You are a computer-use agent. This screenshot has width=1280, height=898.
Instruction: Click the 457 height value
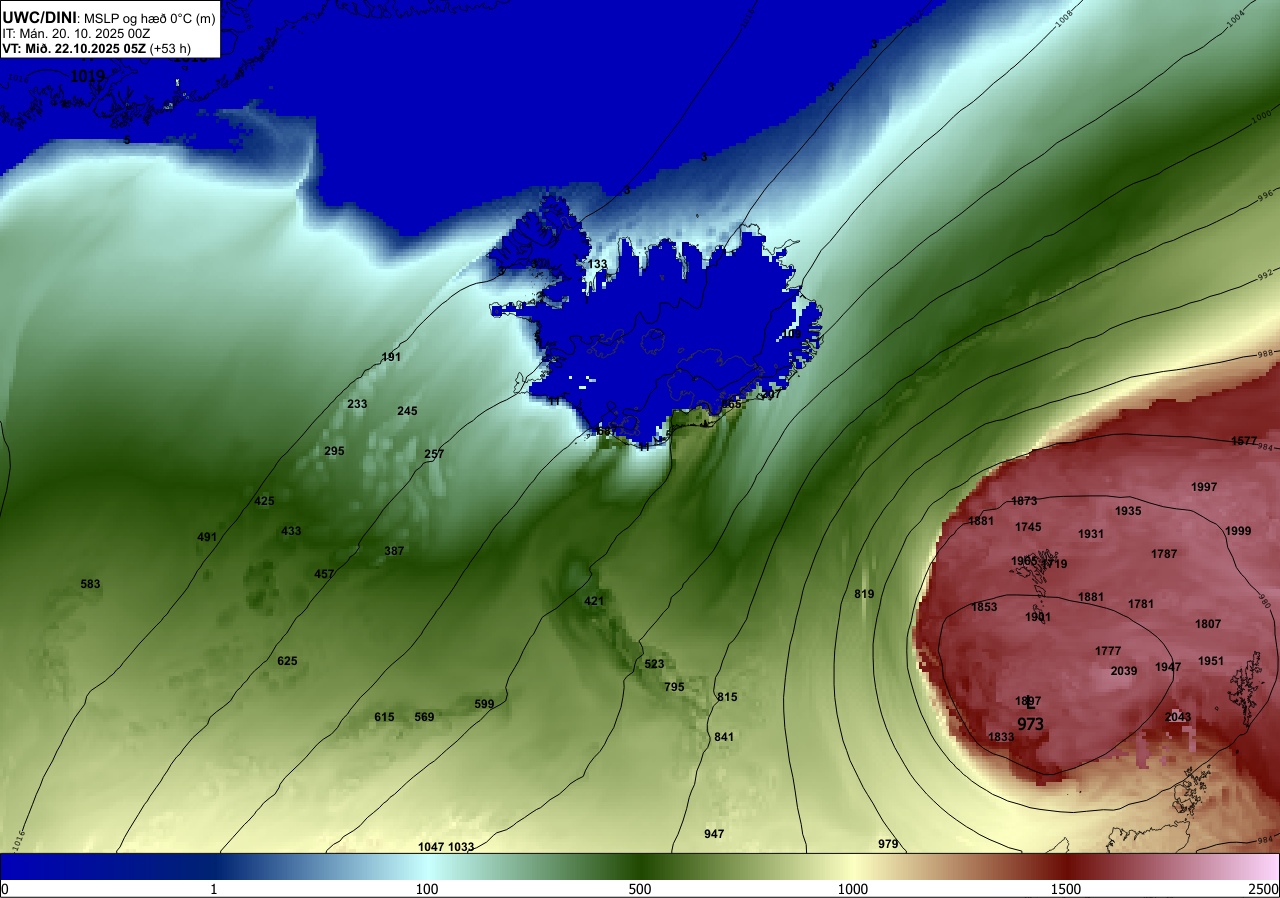coord(324,574)
